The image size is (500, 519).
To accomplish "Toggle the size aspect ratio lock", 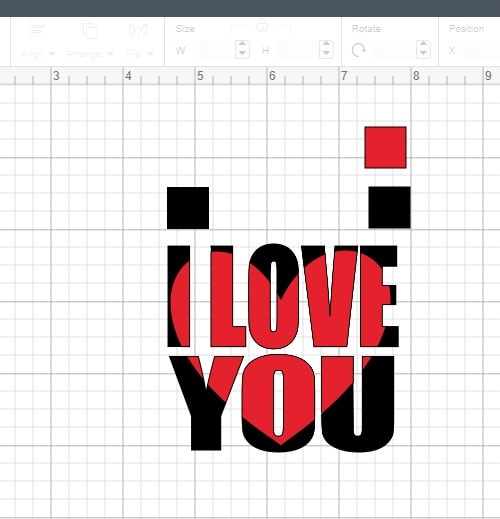I will tap(262, 26).
